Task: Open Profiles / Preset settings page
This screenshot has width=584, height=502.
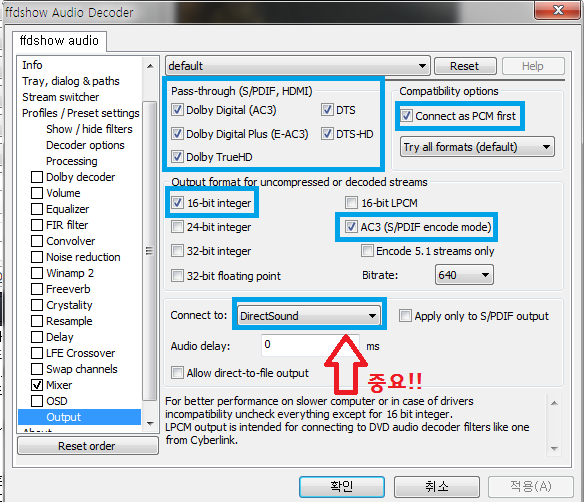Action: click(x=80, y=113)
